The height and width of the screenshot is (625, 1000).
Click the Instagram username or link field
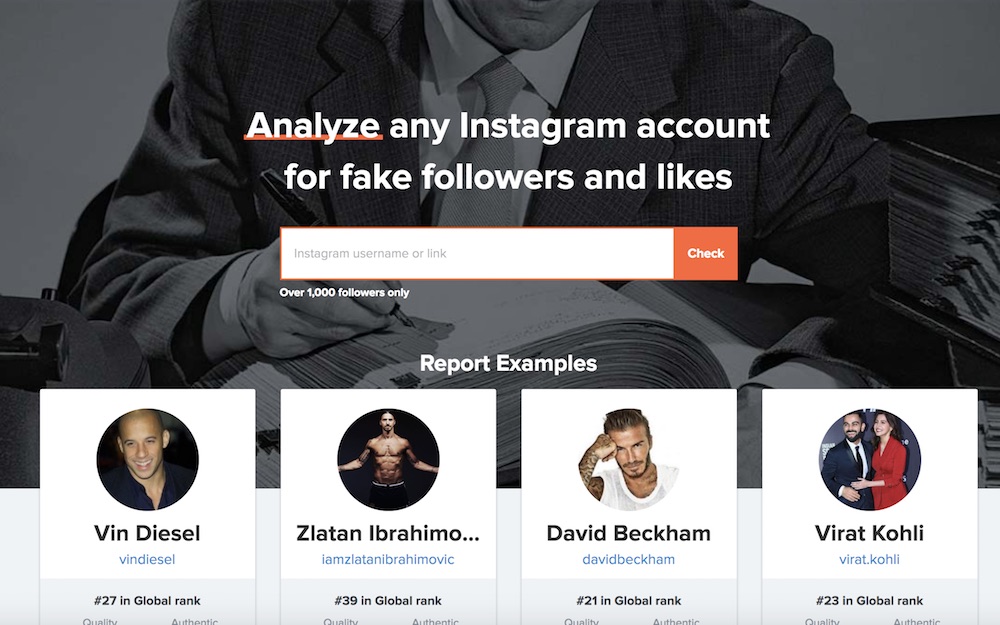477,253
